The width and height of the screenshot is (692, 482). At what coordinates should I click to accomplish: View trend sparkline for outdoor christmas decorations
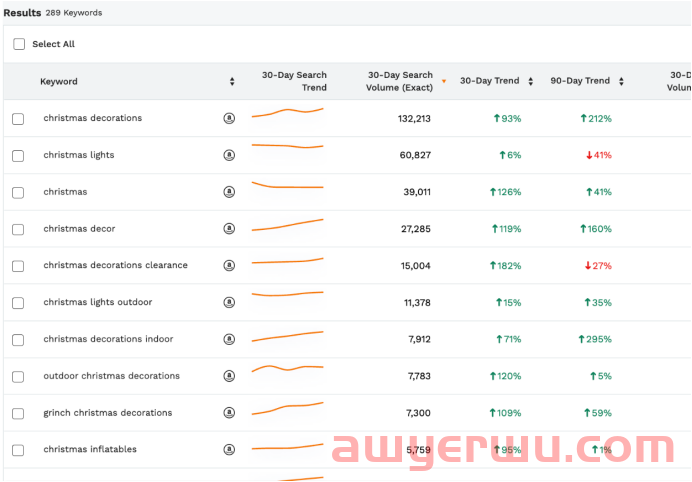pos(287,368)
